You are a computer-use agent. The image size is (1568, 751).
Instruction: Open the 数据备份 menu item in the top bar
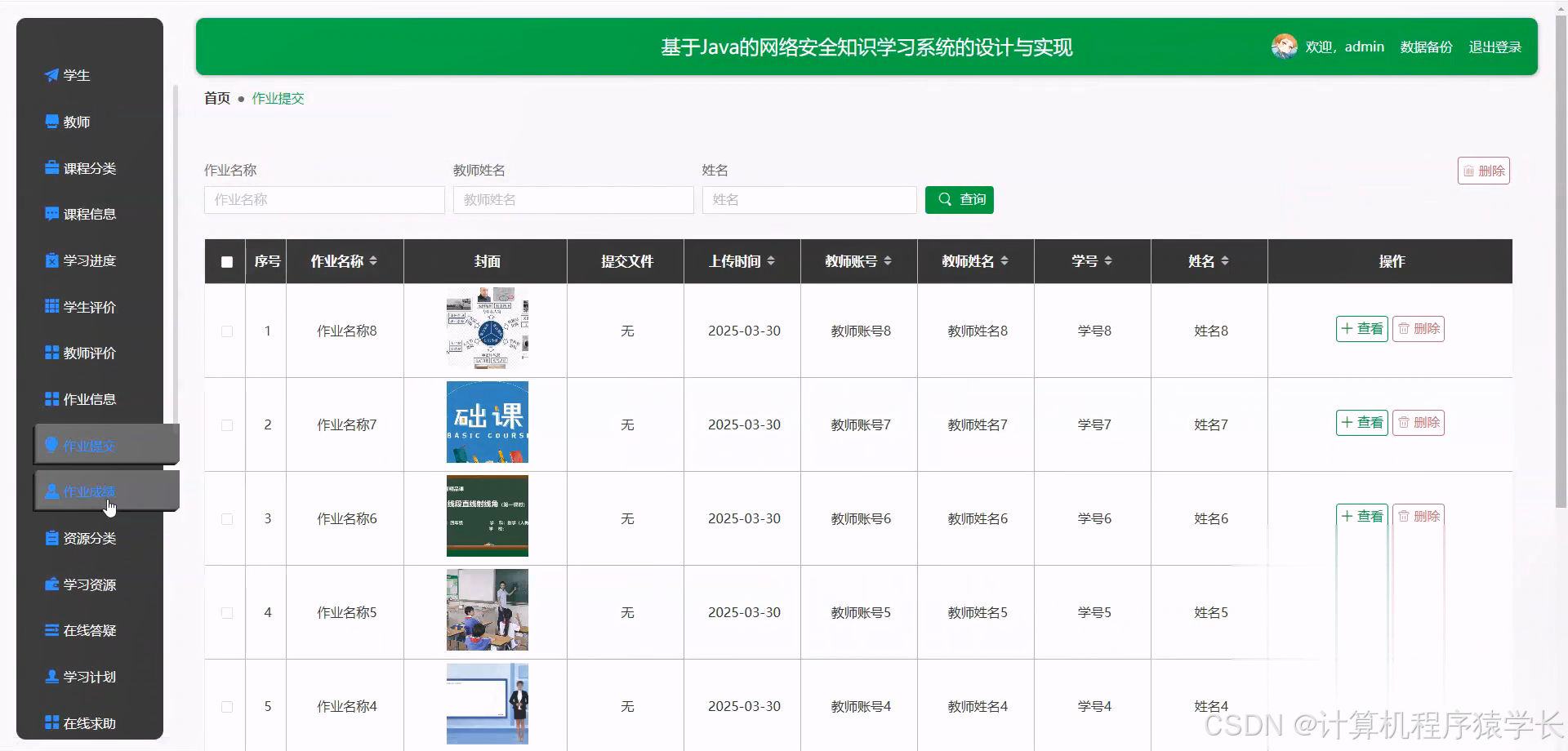[x=1425, y=47]
